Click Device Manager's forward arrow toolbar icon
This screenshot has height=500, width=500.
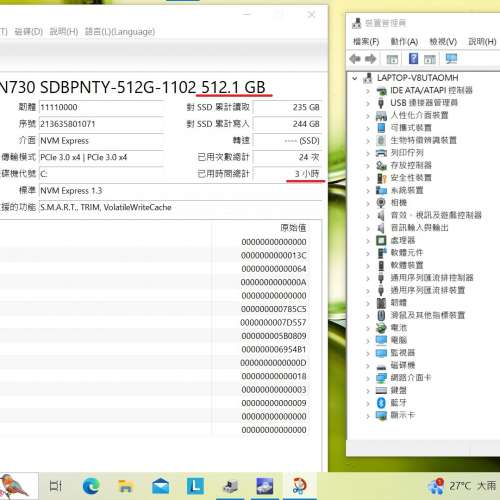(x=370, y=59)
